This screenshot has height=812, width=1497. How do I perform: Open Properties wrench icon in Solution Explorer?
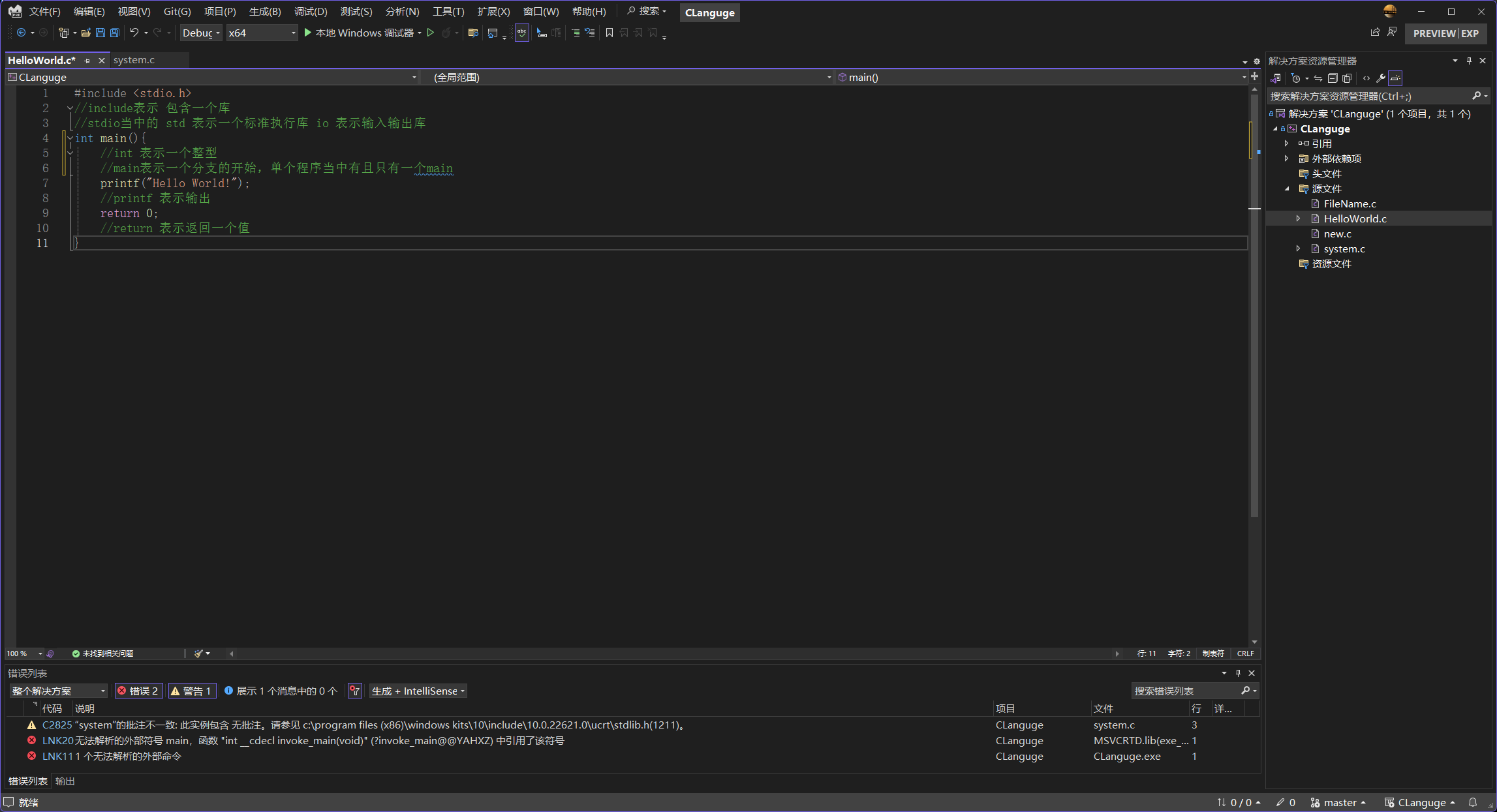click(x=1380, y=78)
